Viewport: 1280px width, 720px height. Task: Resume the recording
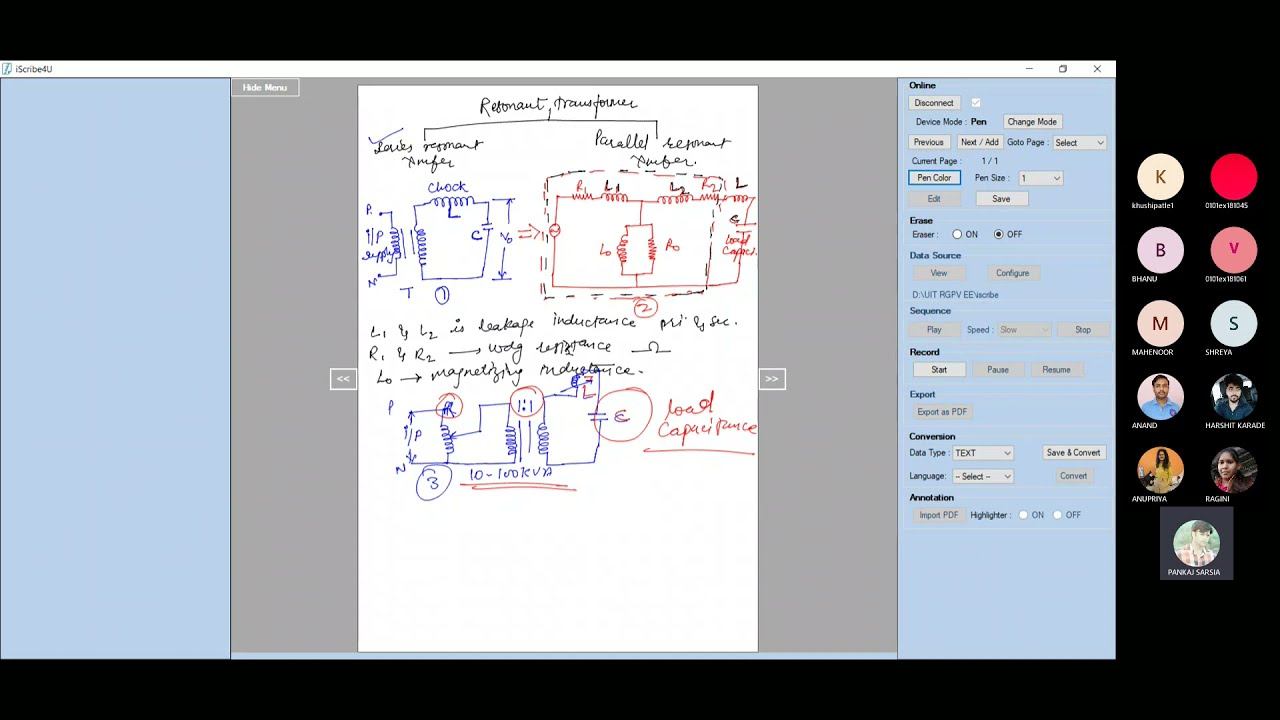(1056, 370)
